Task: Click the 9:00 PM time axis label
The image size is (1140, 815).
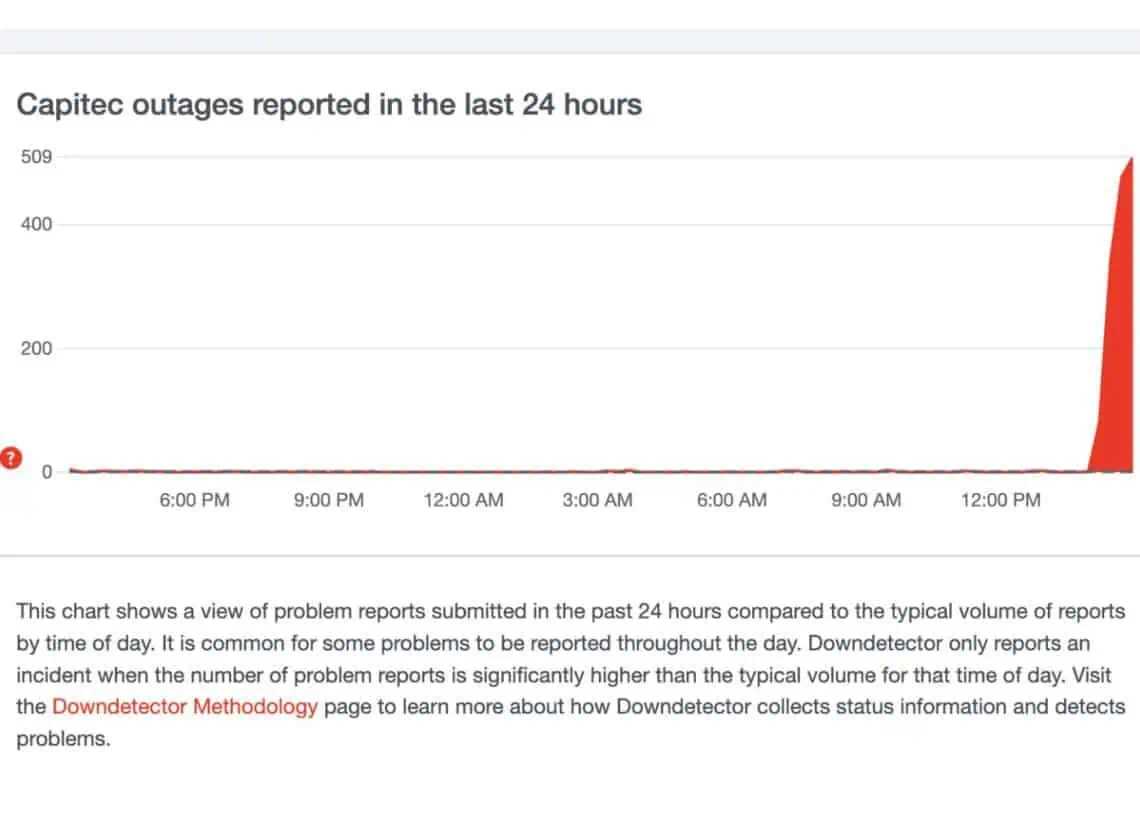Action: coord(328,500)
